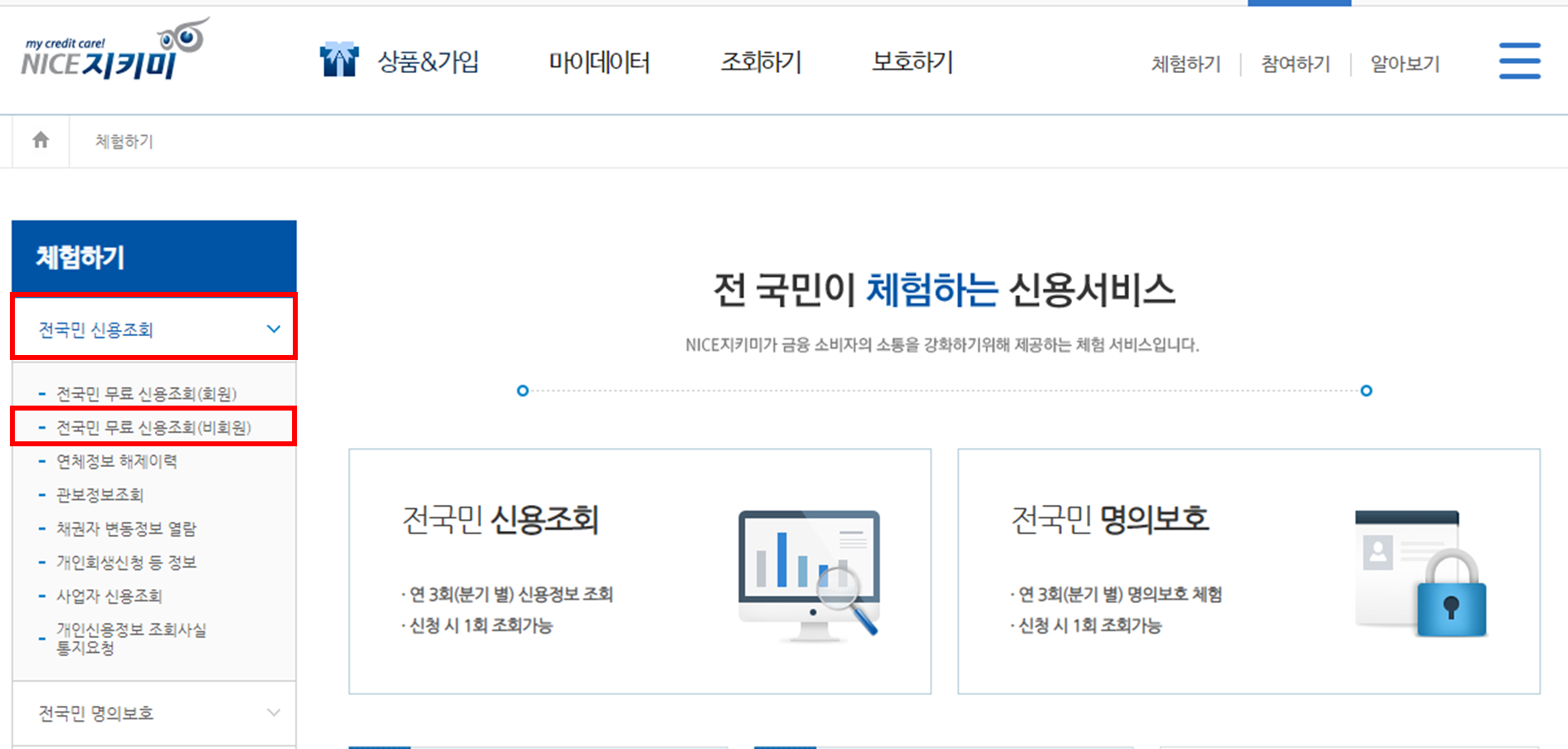The image size is (1568, 749).
Task: Select the 알아보기 top navigation link
Action: [x=1405, y=64]
